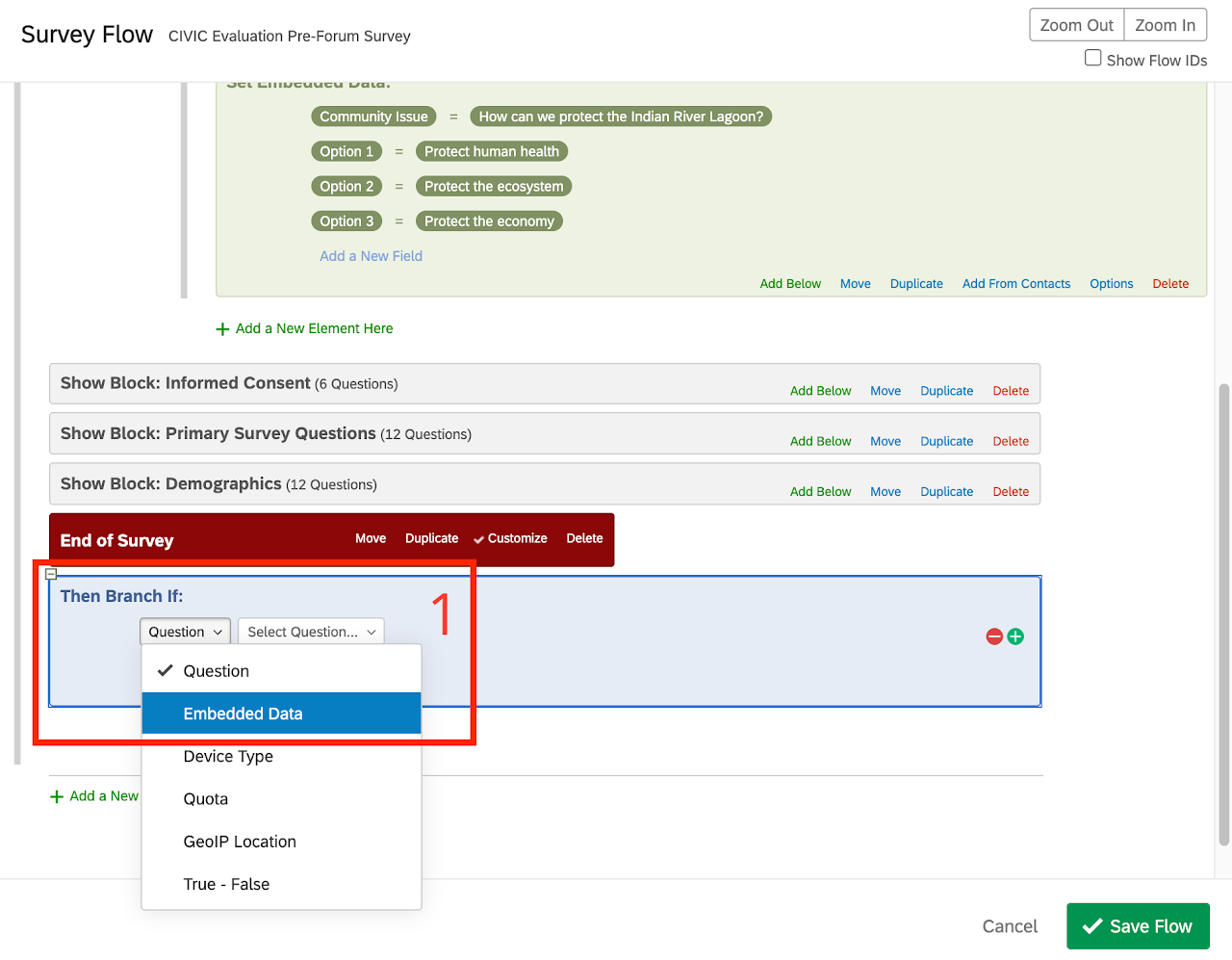Collapse the Then Branch If block

click(x=51, y=574)
